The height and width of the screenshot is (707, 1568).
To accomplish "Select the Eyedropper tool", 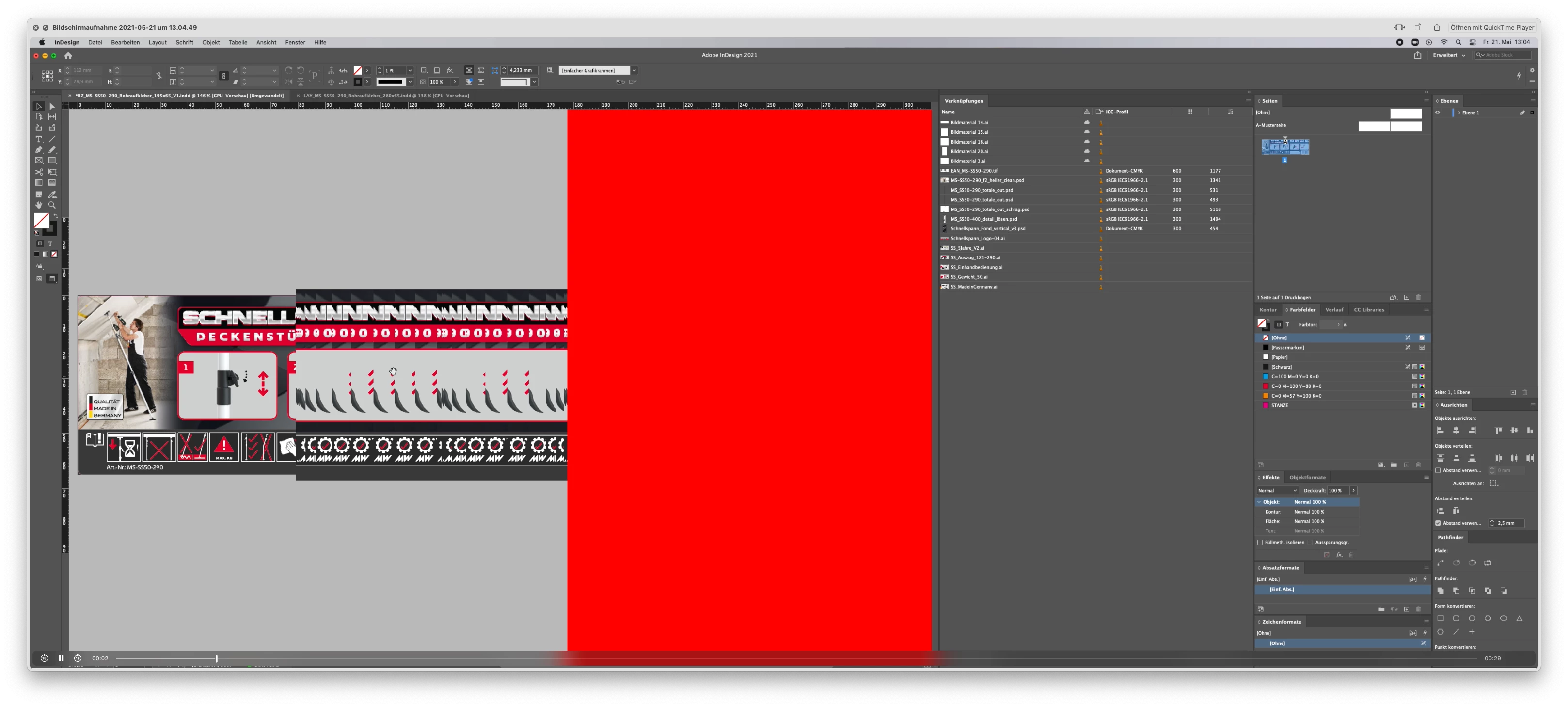I will 52,195.
